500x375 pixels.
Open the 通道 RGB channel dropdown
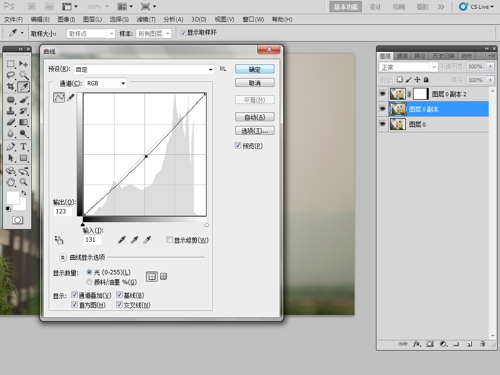coord(106,83)
